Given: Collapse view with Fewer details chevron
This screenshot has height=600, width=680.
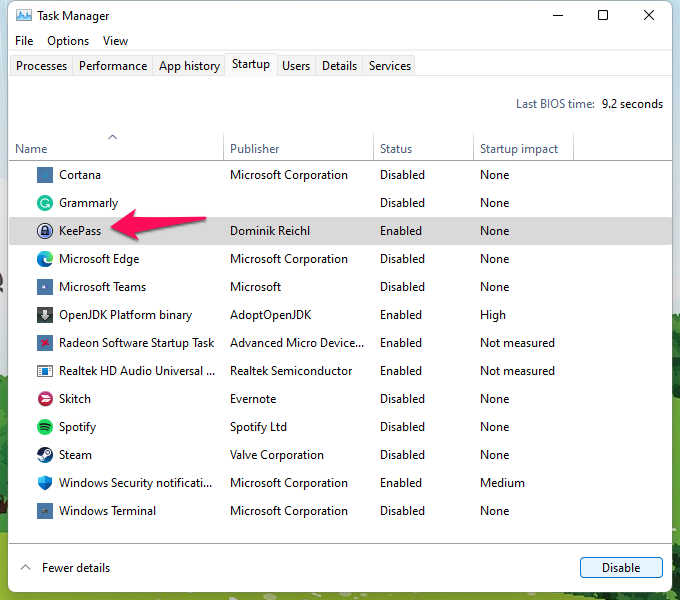Looking at the screenshot, I should coord(26,567).
